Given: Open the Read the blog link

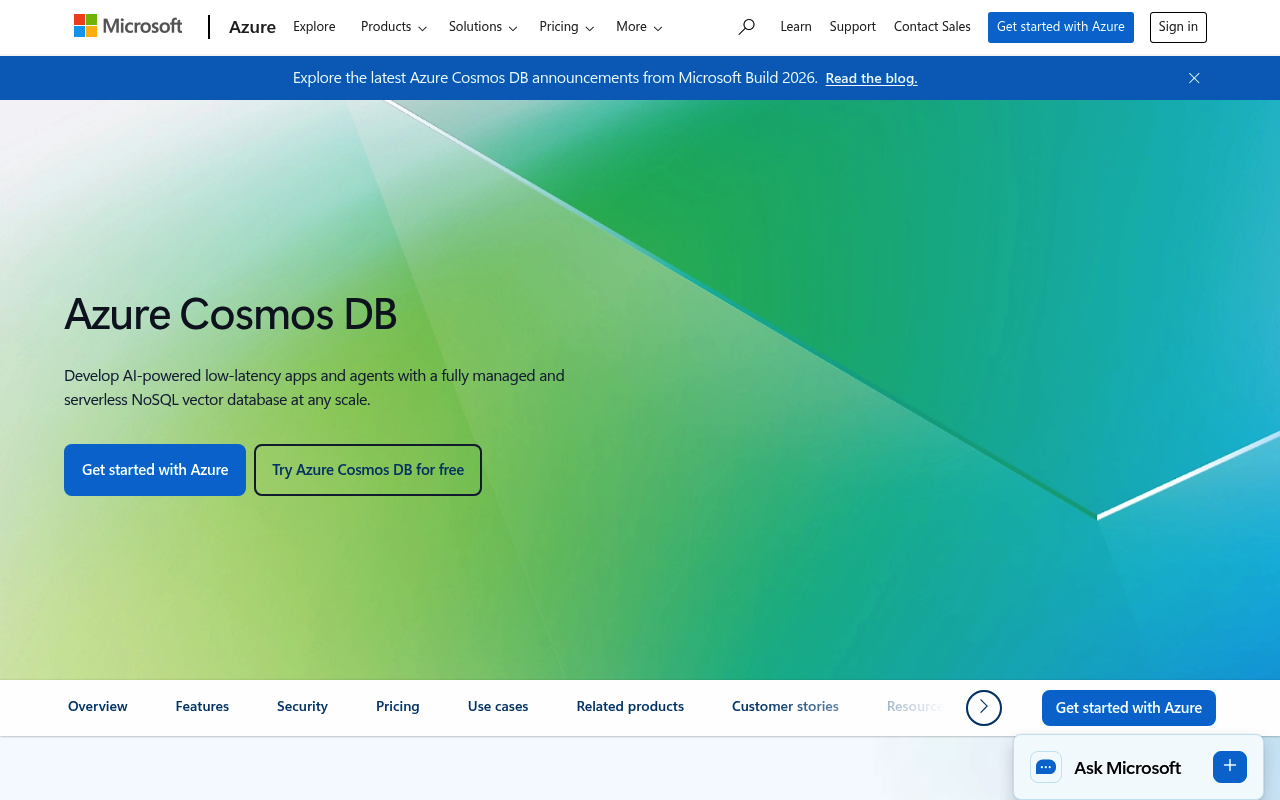Looking at the screenshot, I should [x=871, y=78].
